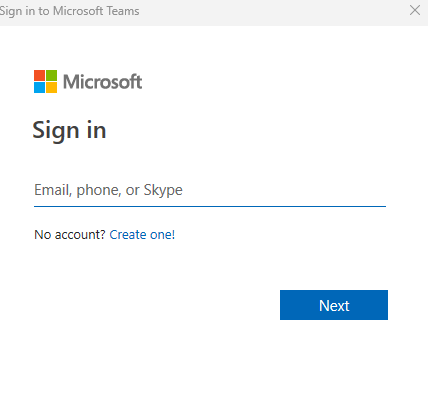Click the blue underline of the email field
The image size is (428, 393).
(210, 206)
